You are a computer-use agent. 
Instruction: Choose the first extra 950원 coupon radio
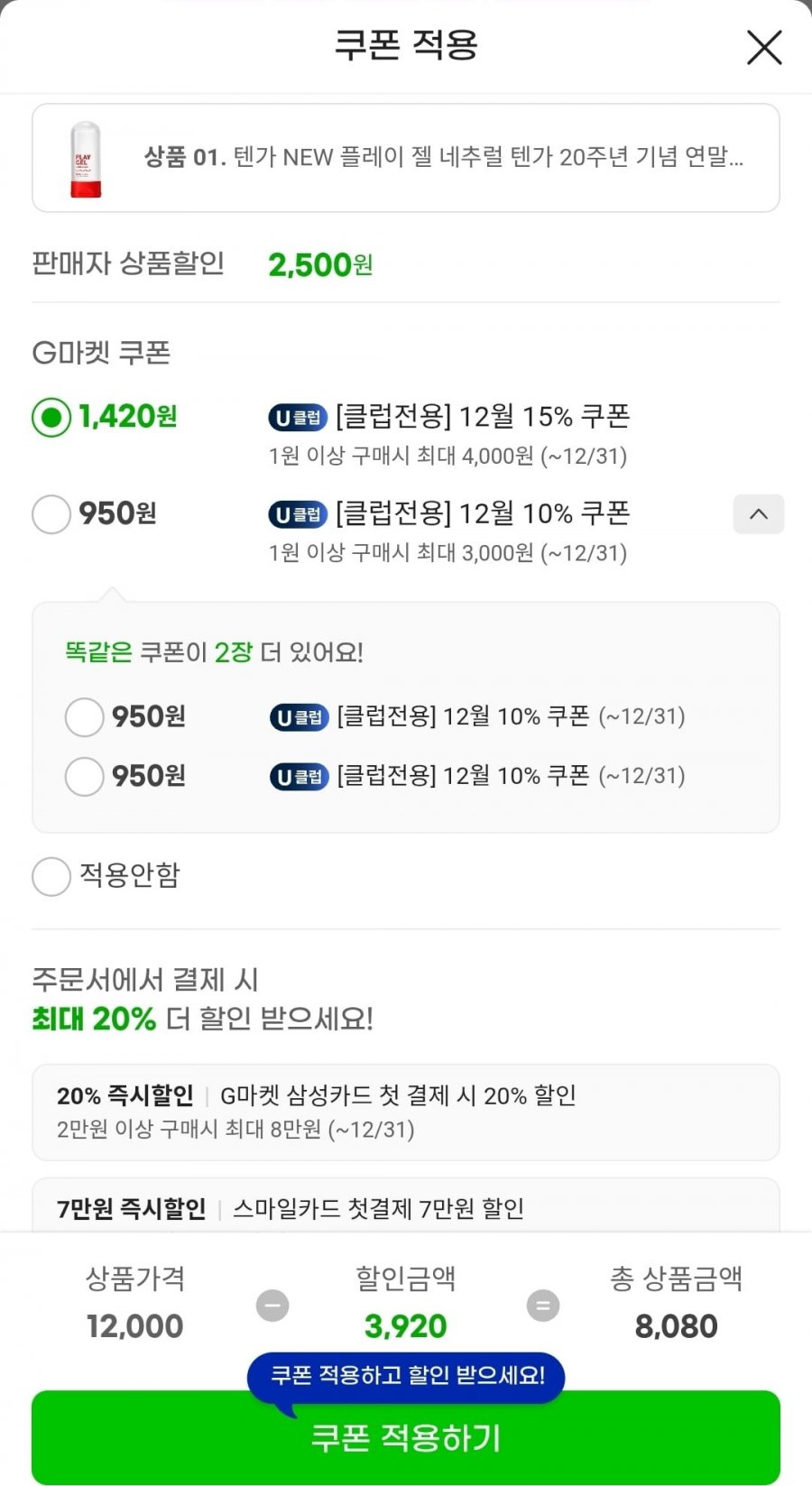point(84,717)
